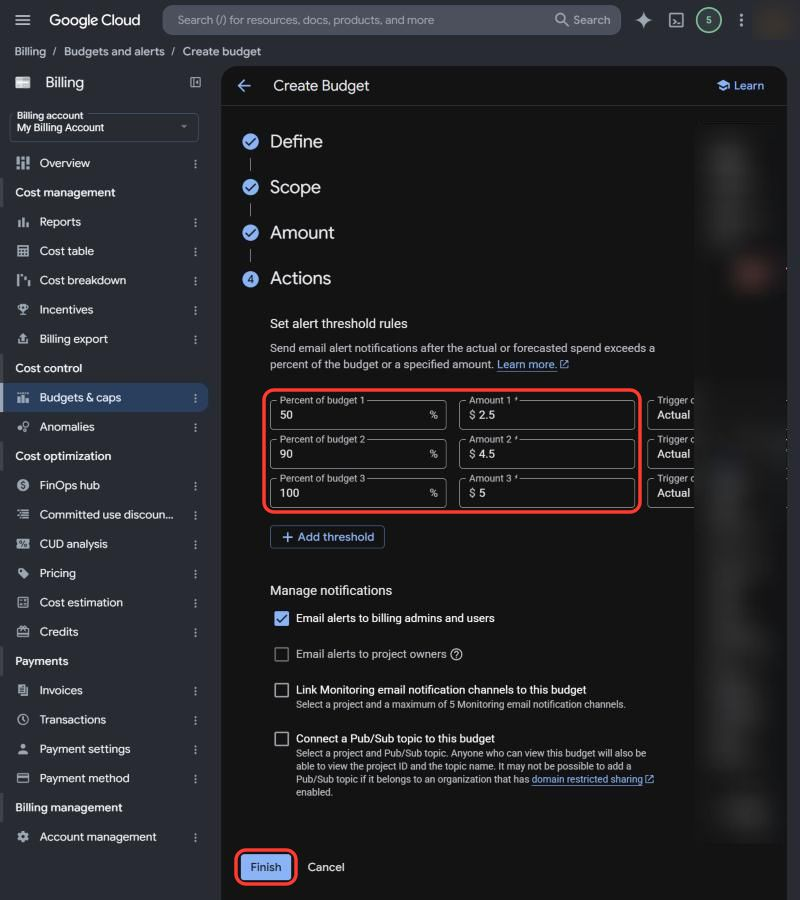
Task: Click the Billing breadcrumb link
Action: point(30,51)
